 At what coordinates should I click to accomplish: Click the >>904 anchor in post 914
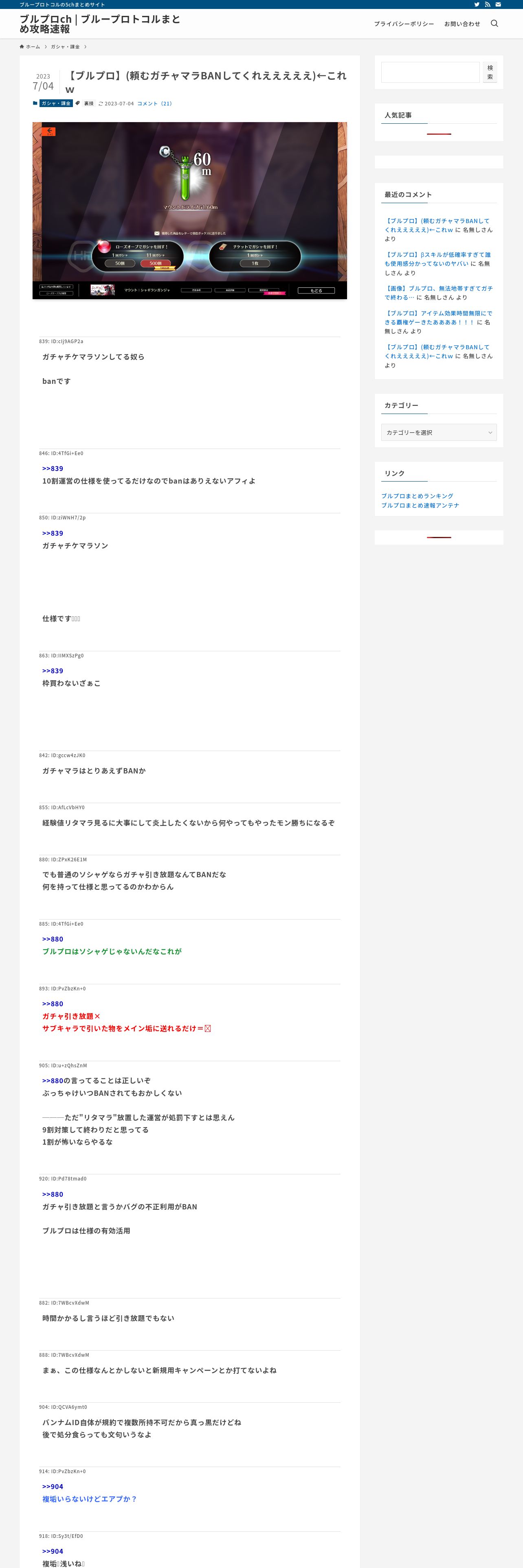(x=53, y=1487)
